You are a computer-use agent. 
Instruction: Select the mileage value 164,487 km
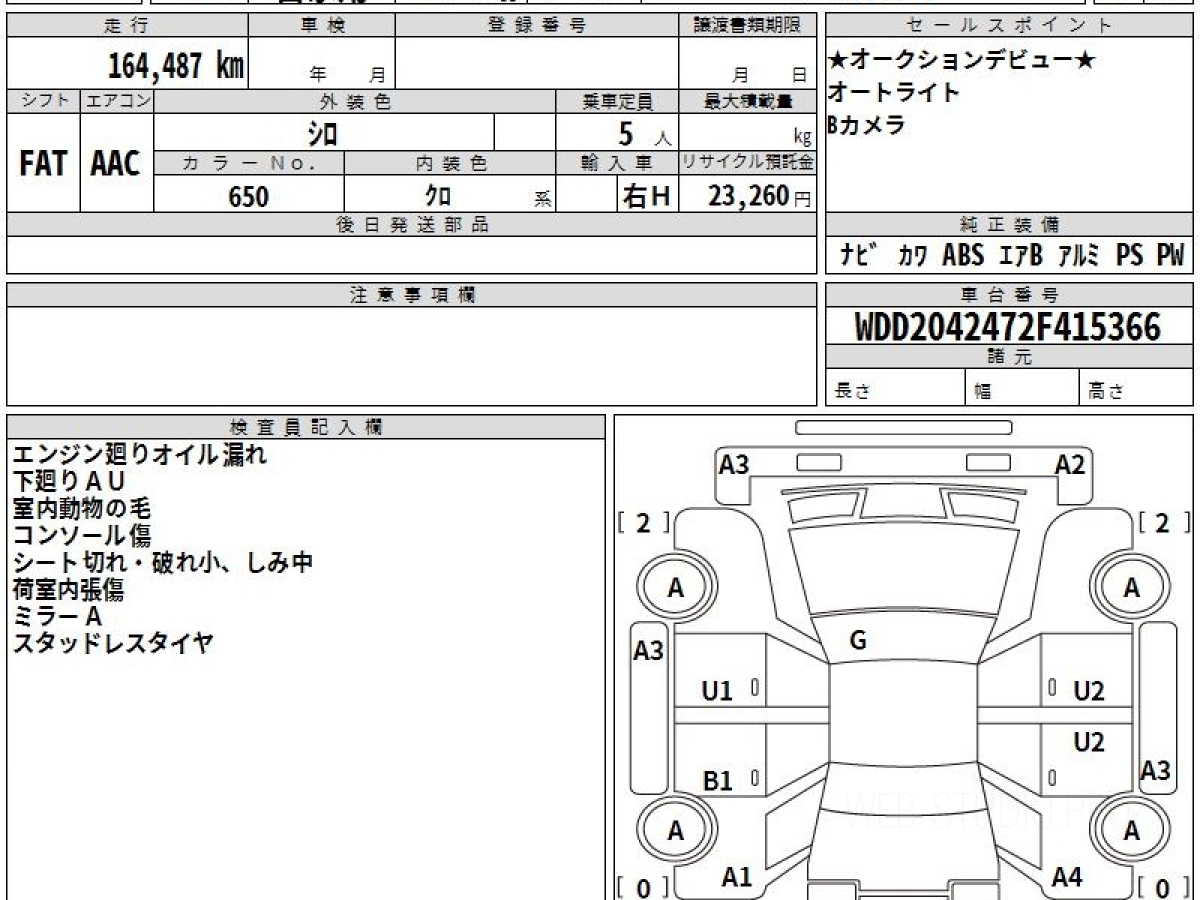176,66
